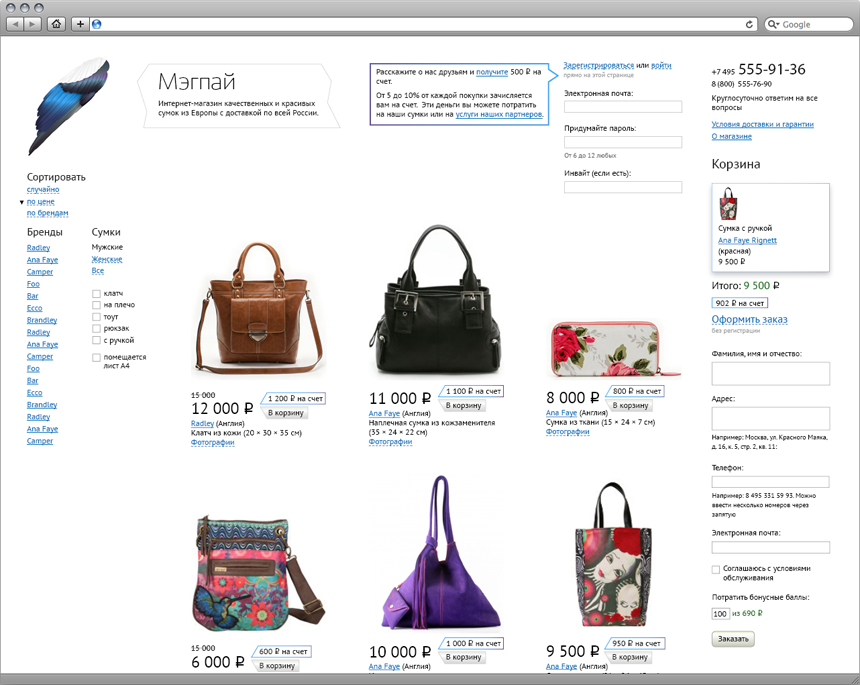Expand Фотографии under the brown Radley bag

pos(212,443)
